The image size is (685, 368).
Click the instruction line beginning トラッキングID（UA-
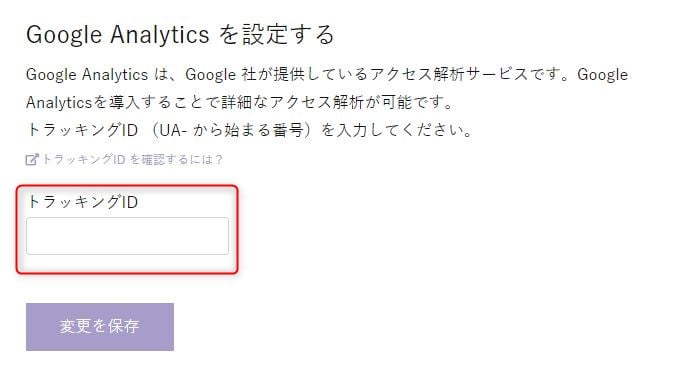pos(250,130)
